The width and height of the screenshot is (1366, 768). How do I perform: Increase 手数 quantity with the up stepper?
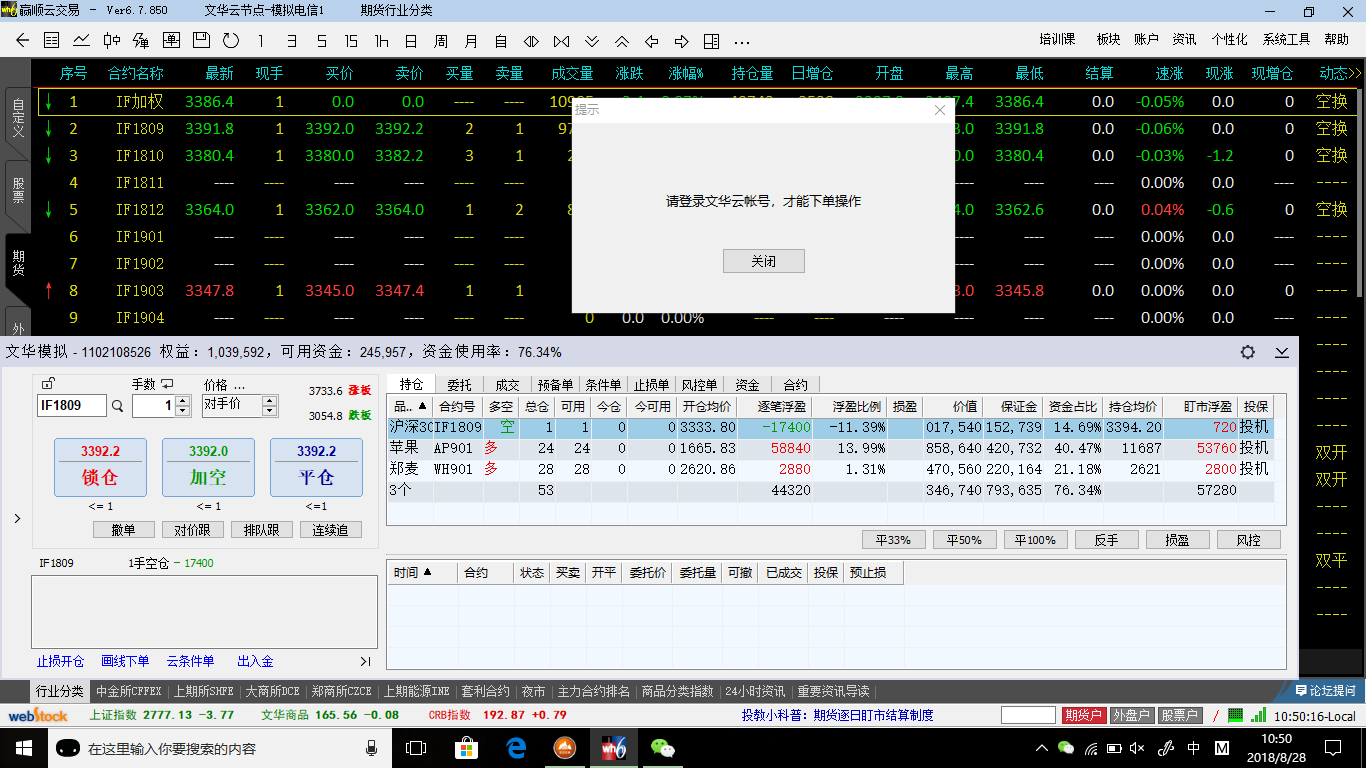[182, 401]
